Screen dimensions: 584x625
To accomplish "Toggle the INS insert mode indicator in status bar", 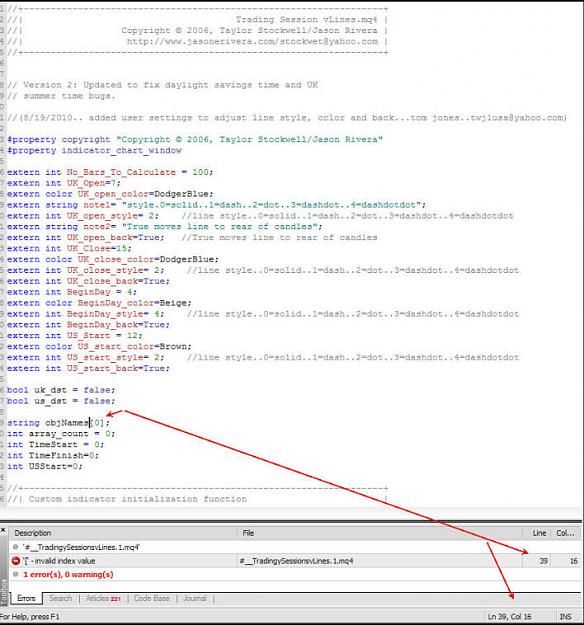I will pos(565,617).
